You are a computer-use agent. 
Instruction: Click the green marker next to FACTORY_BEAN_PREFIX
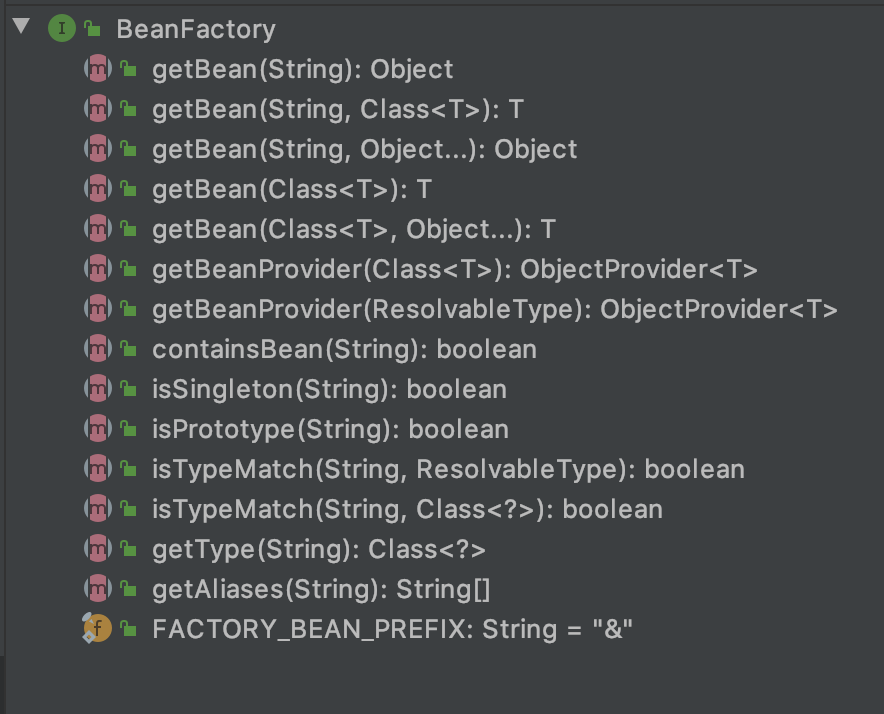(x=127, y=629)
